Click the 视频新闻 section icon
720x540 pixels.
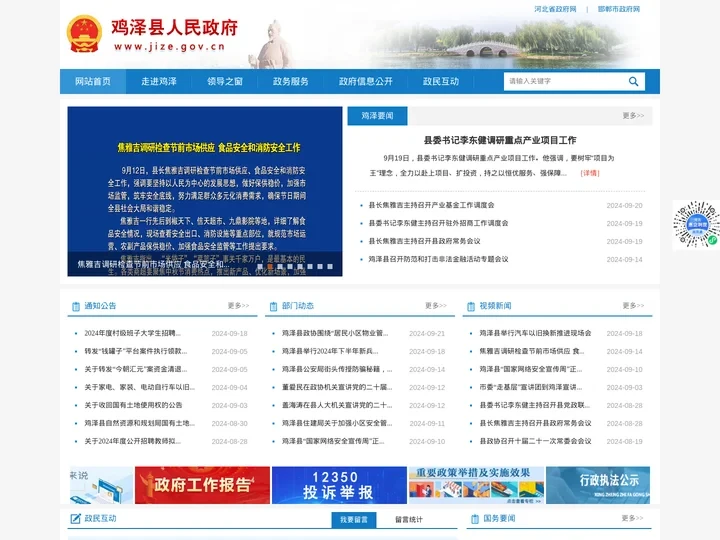pos(471,306)
